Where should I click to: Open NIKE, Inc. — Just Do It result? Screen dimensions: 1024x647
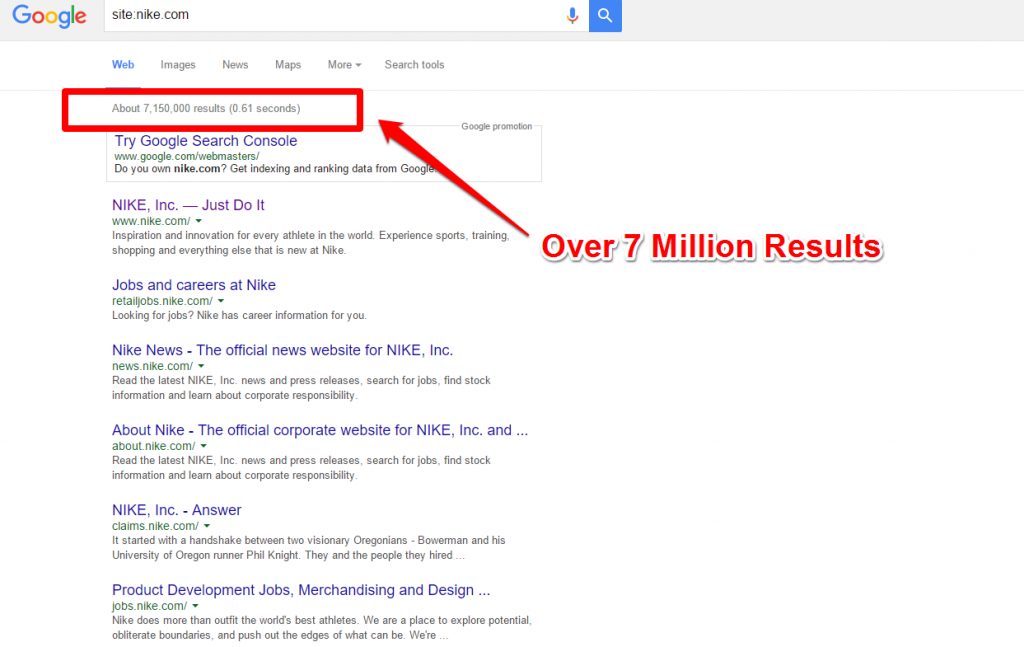point(188,205)
